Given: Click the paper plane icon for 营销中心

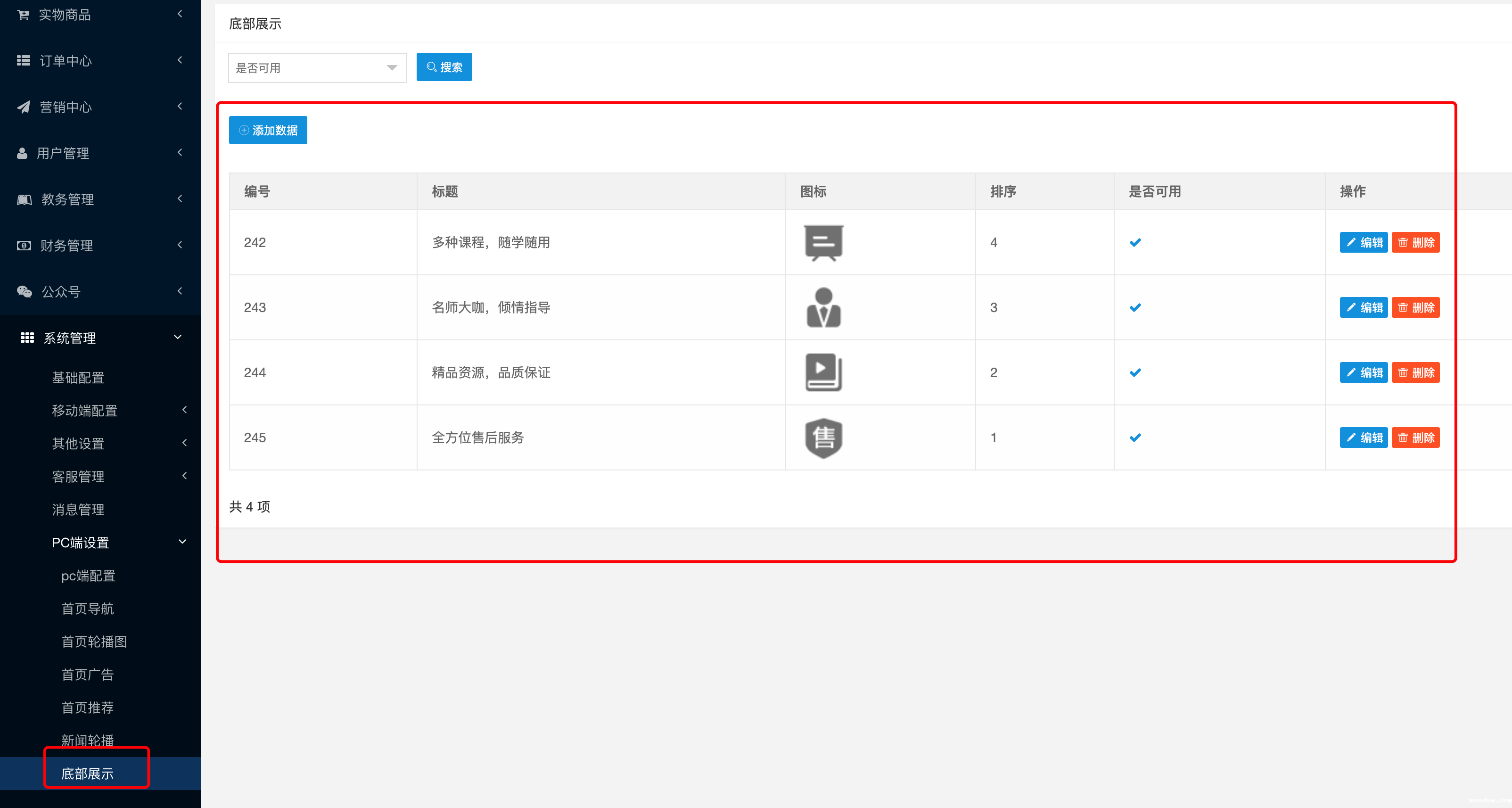Looking at the screenshot, I should point(24,107).
